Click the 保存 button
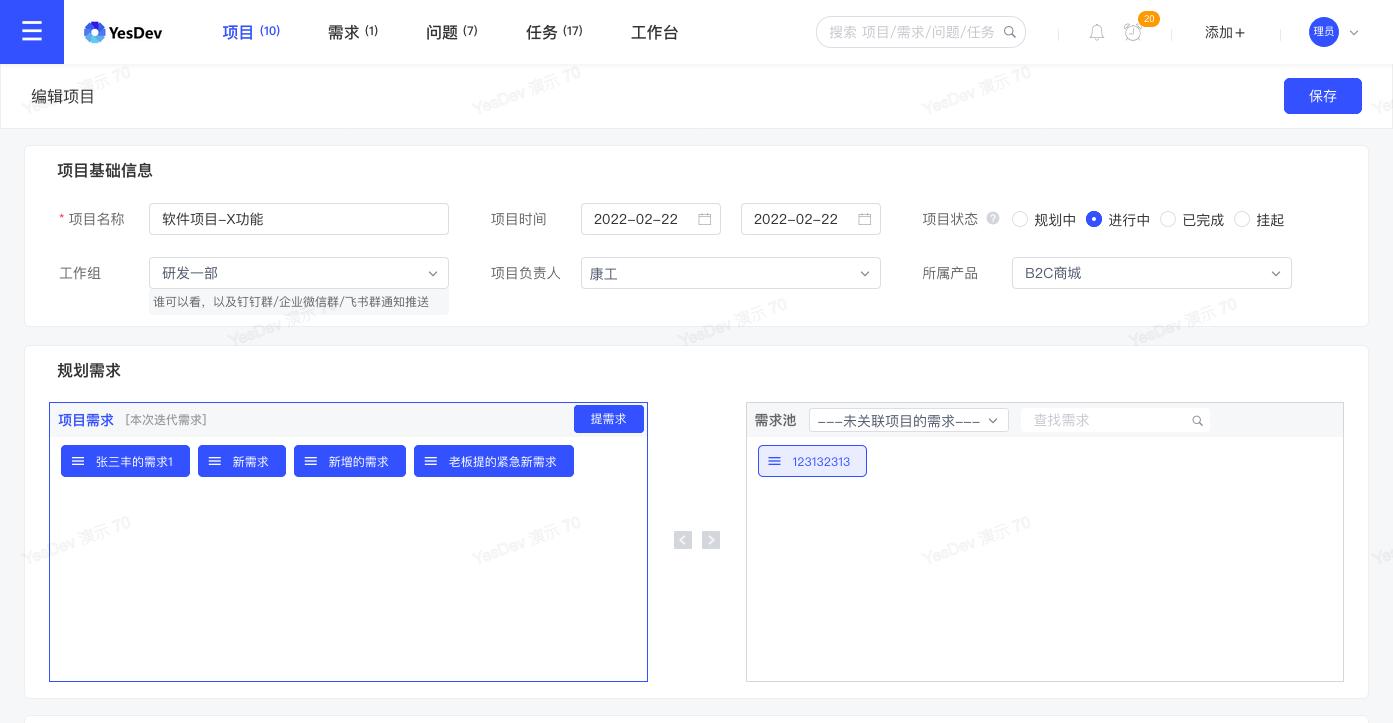1393x723 pixels. coord(1323,96)
